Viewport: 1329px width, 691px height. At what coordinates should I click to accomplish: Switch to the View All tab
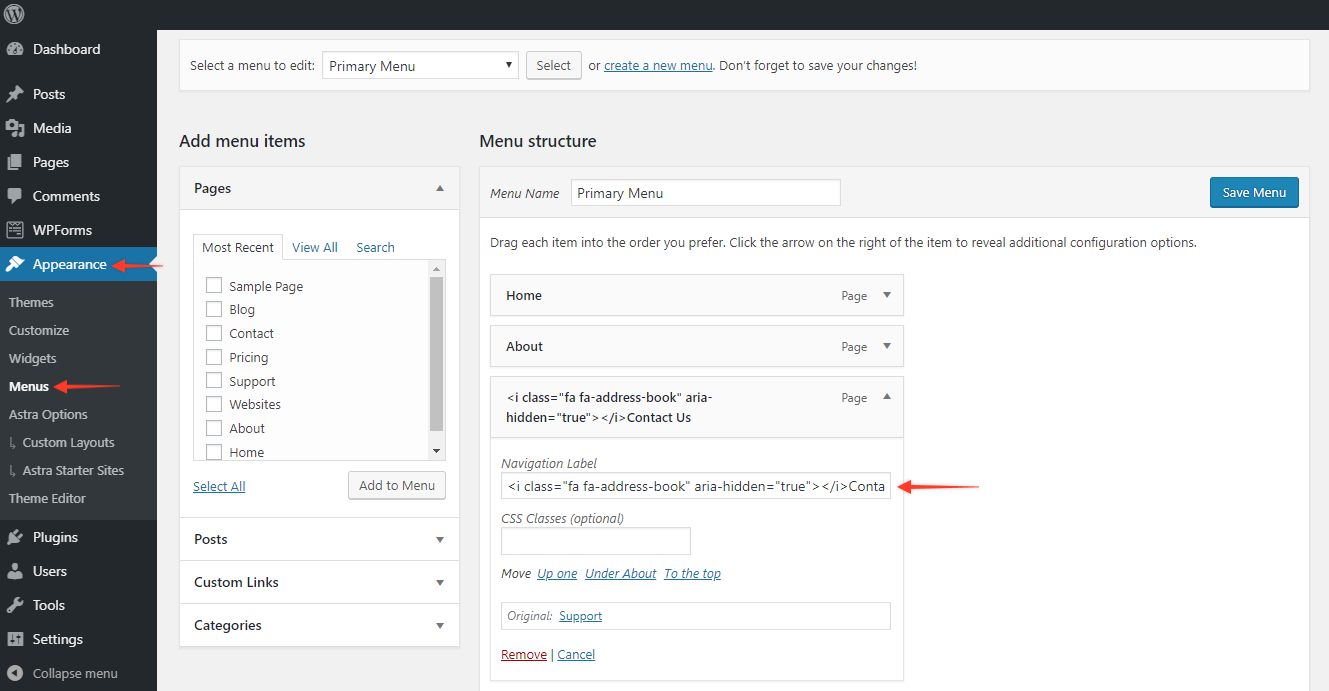pos(315,247)
